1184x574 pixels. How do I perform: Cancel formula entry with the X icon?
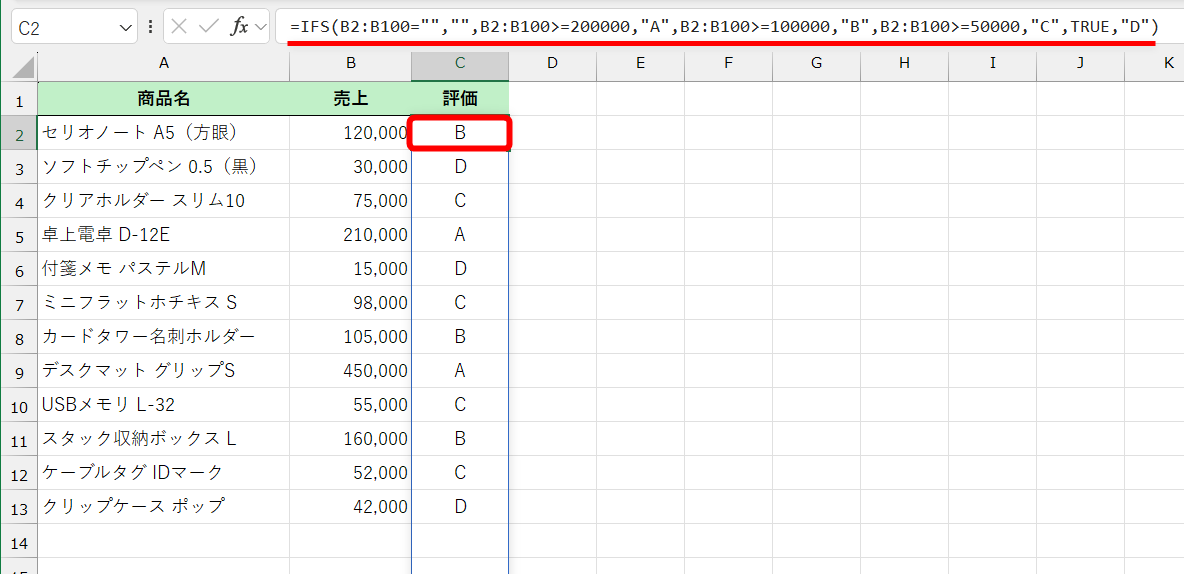[179, 27]
